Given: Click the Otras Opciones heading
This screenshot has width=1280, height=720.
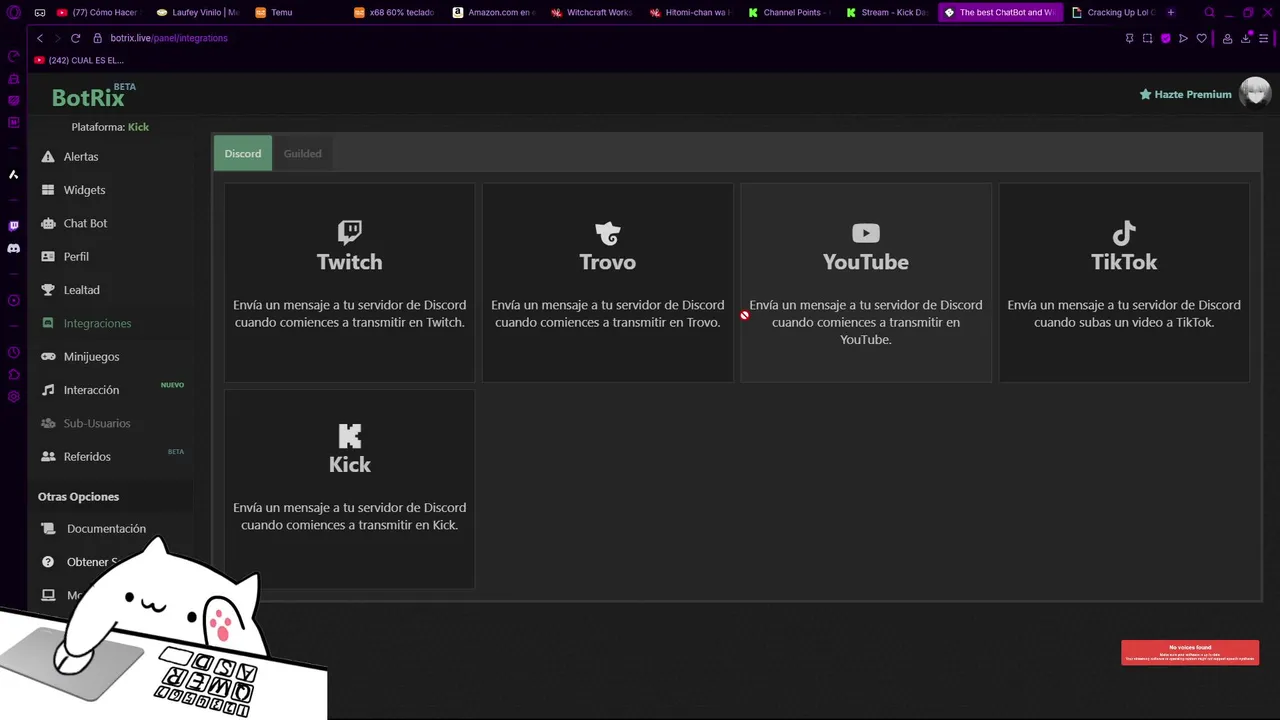Looking at the screenshot, I should click(x=78, y=497).
